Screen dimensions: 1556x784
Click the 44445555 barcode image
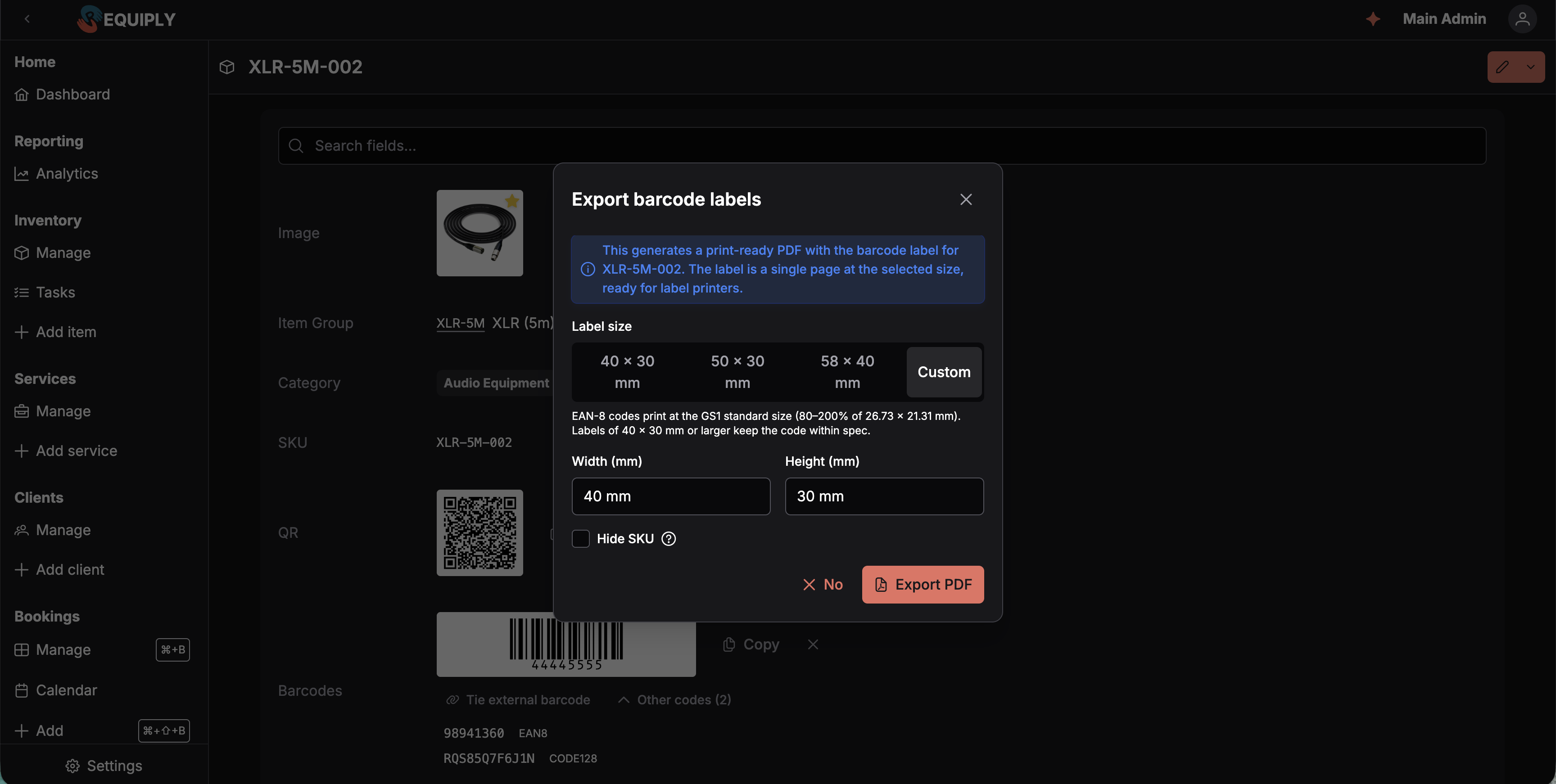566,644
